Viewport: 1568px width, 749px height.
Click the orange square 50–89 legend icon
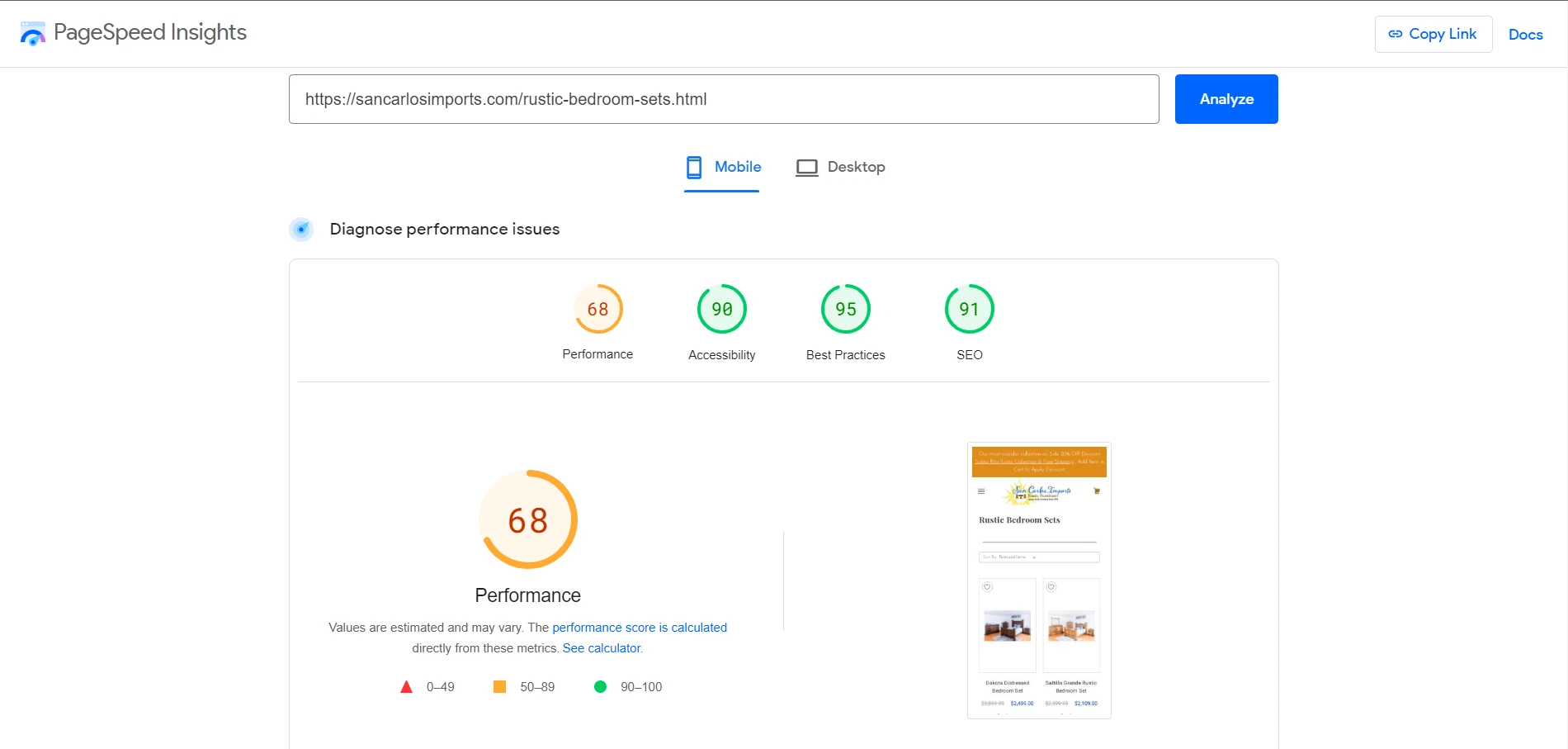click(x=499, y=687)
